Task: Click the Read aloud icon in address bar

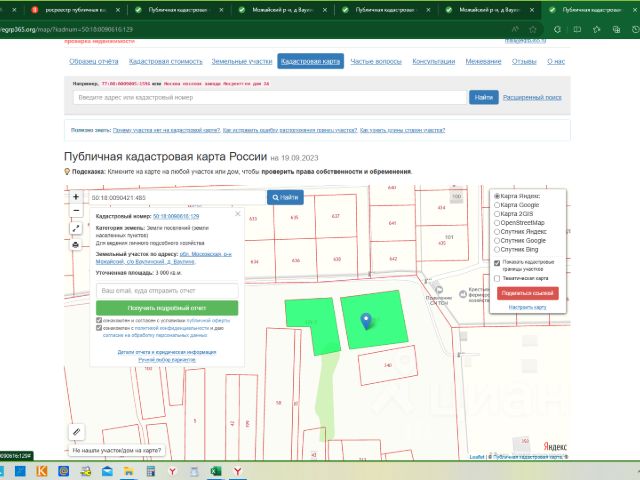Action: 515,29
